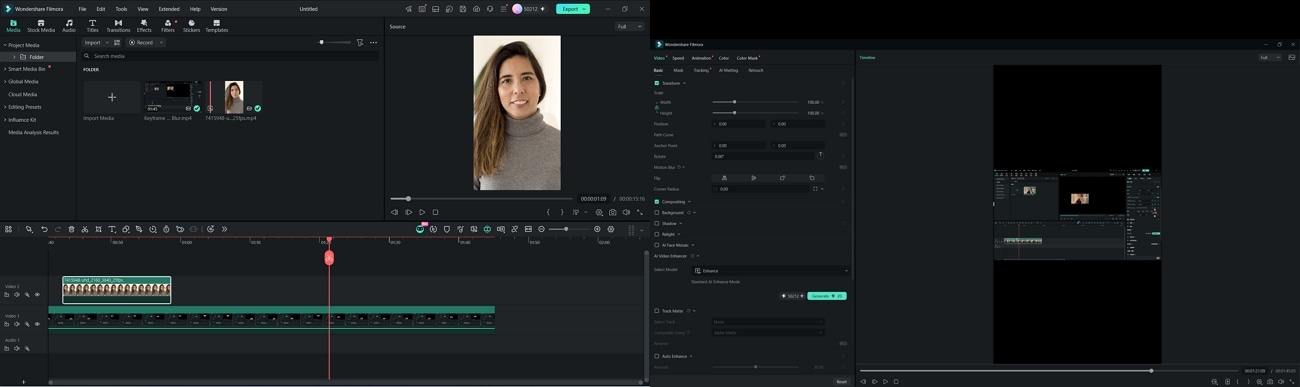Switch to Color tab in properties window

[724, 58]
